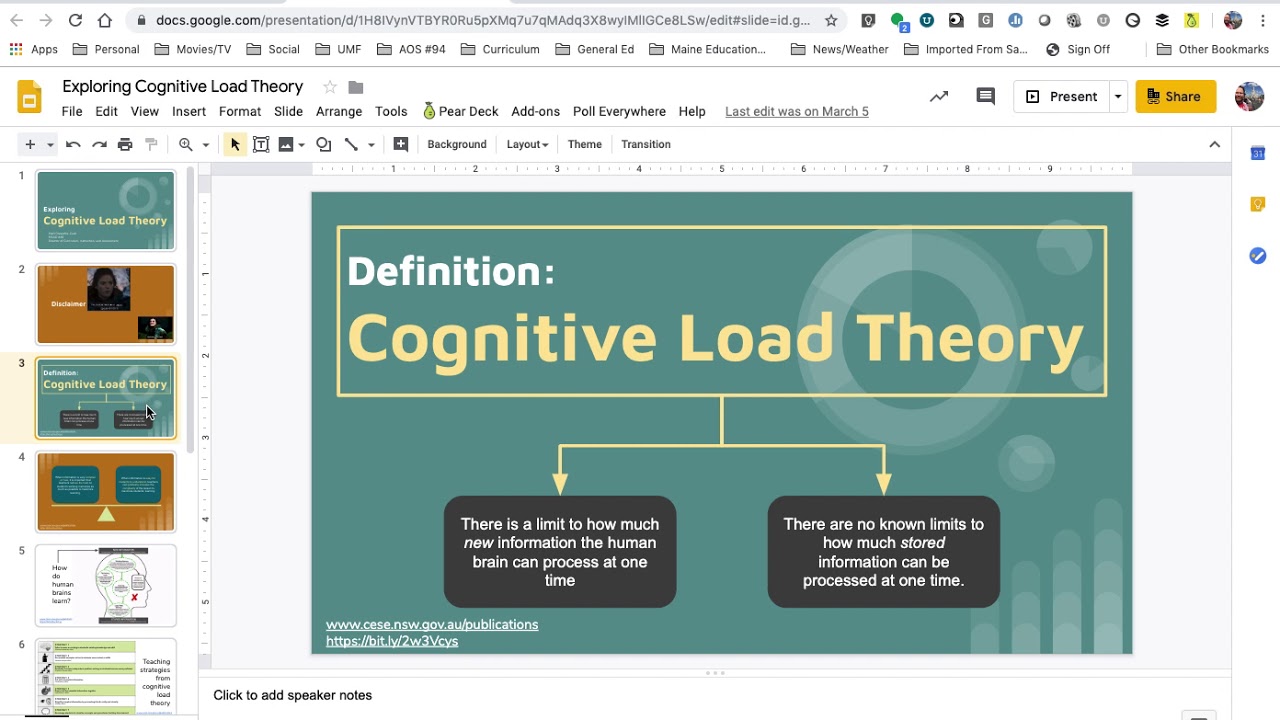Open the Pear Deck menu

point(460,111)
